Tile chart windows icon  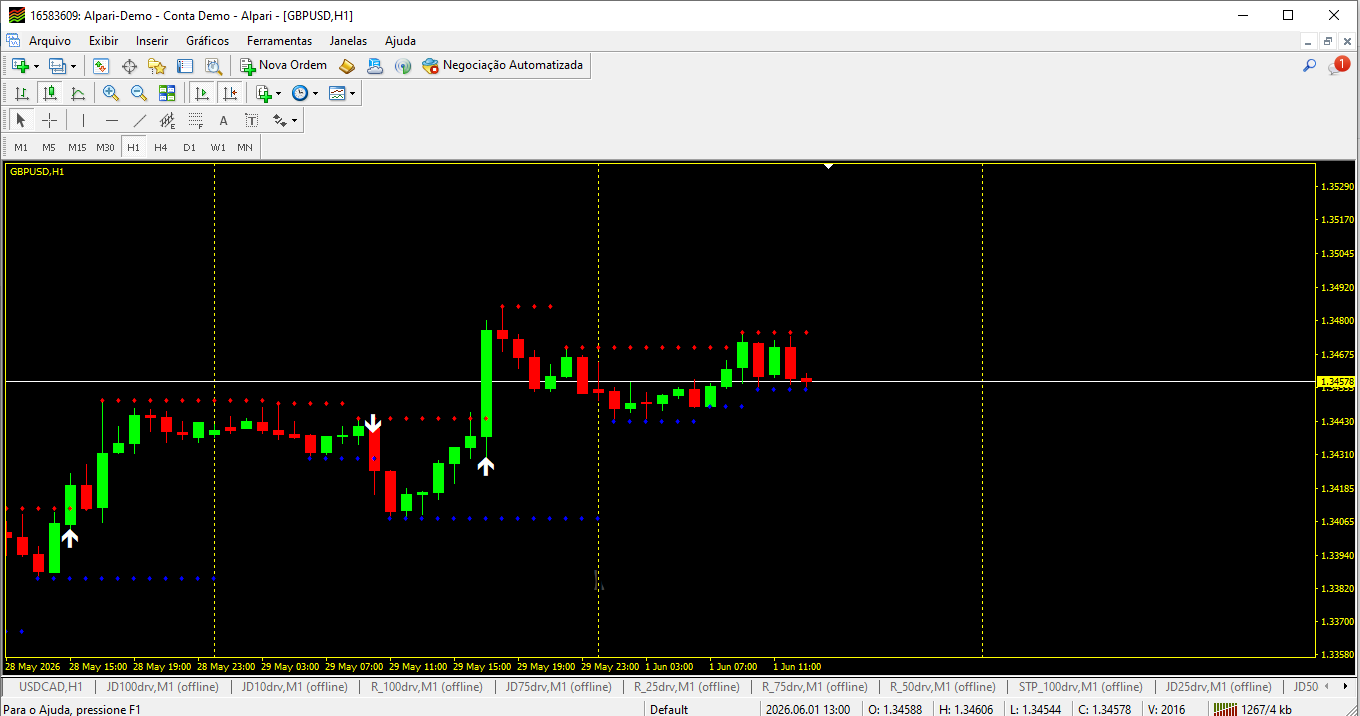coord(167,93)
